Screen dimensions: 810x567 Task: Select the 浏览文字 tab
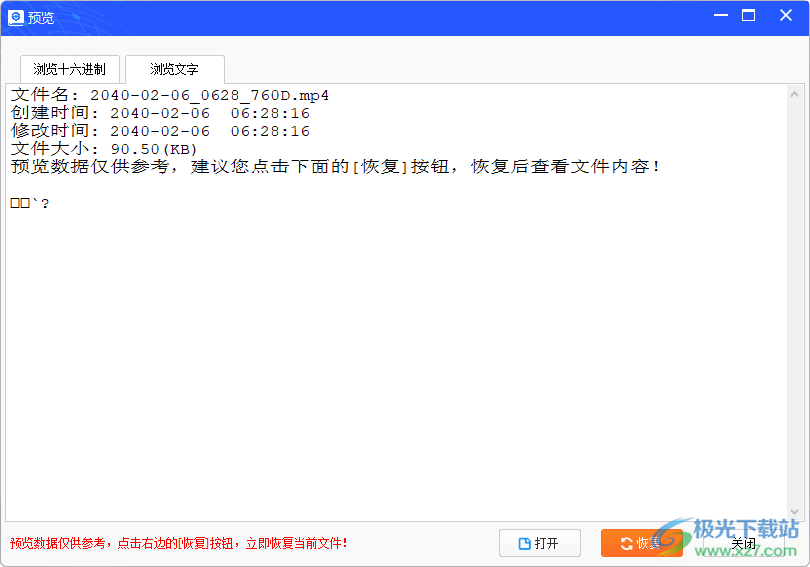(175, 69)
